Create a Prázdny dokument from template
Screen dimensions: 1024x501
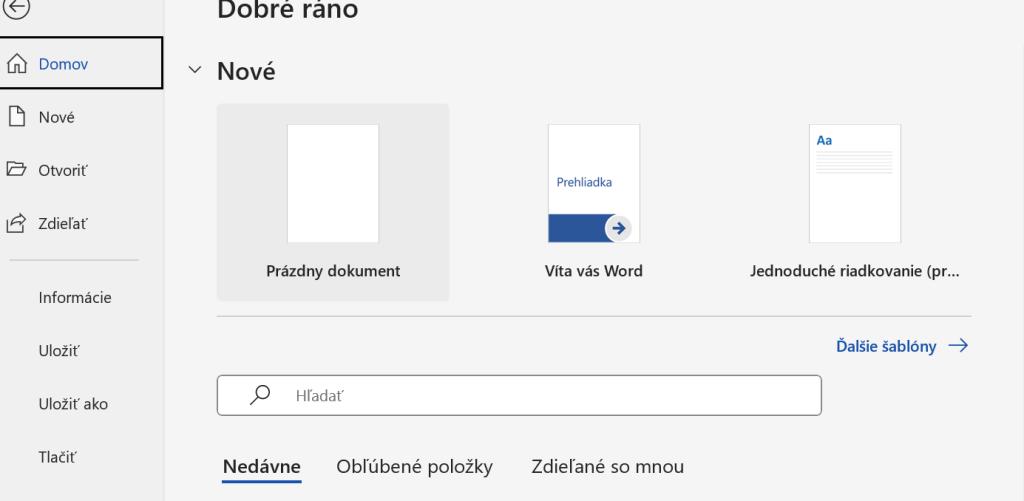[333, 201]
